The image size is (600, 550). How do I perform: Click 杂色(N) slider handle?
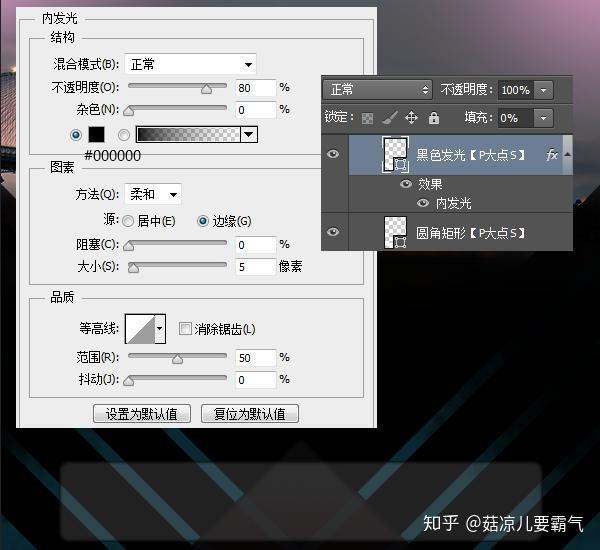point(129,111)
